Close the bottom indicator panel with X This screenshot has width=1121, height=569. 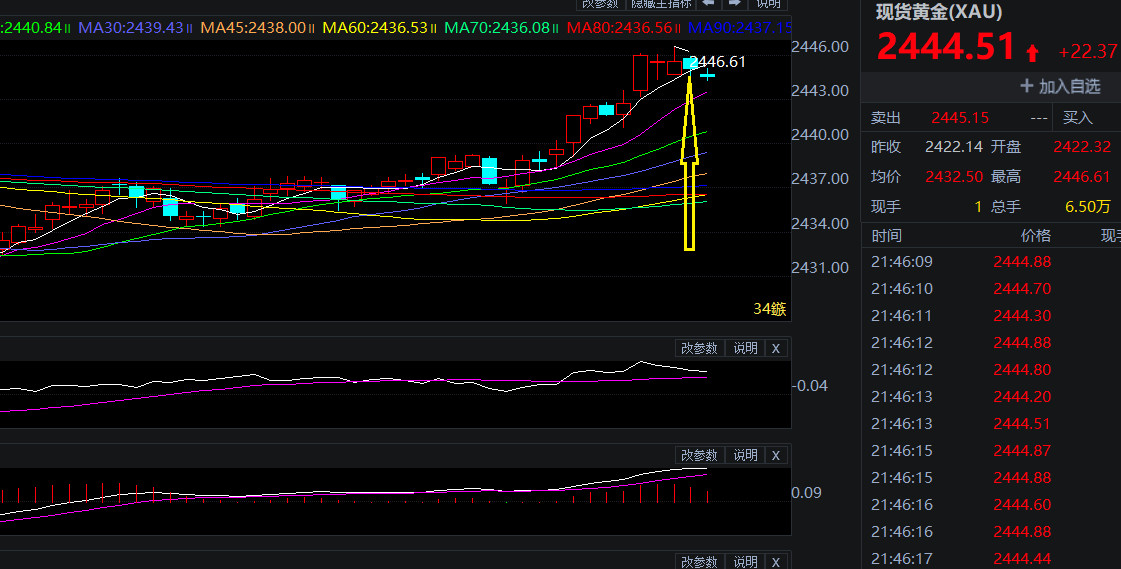tap(776, 562)
